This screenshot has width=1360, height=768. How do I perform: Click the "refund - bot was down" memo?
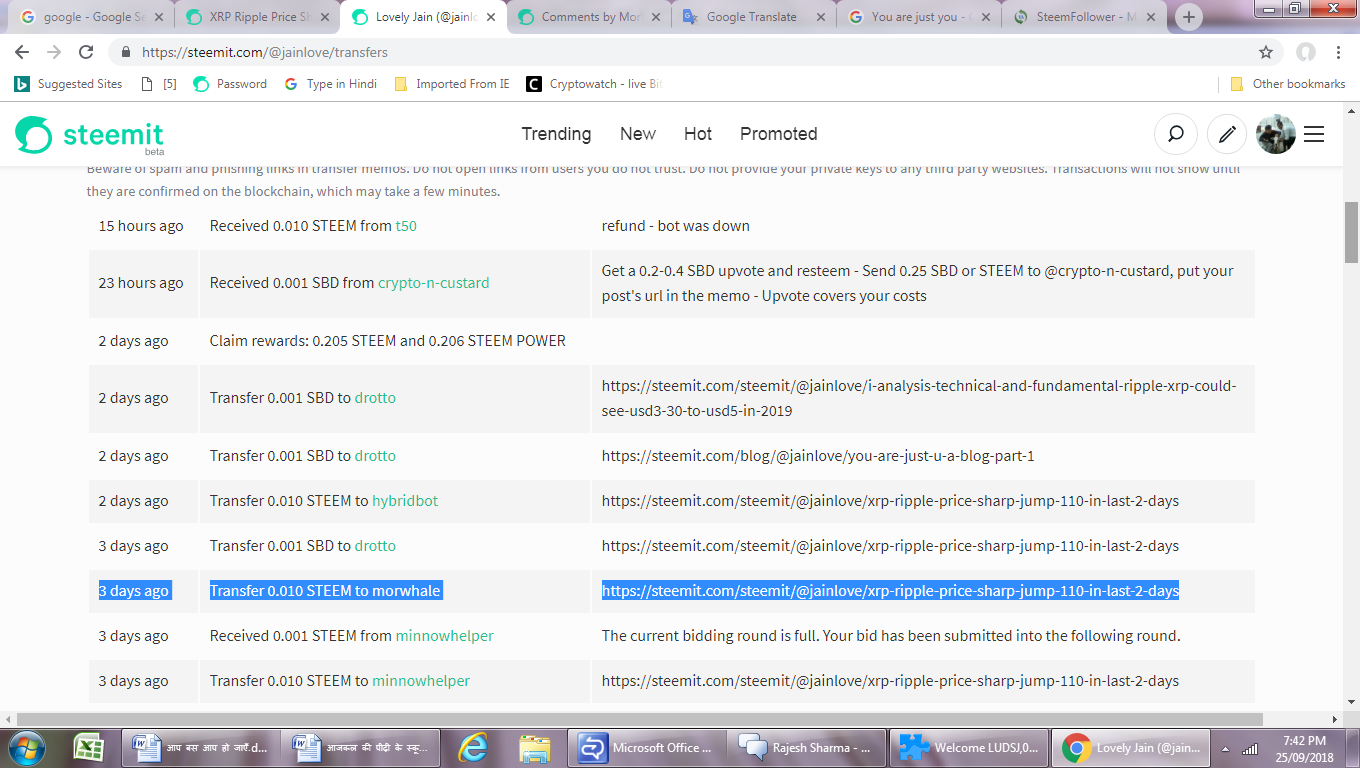coord(676,226)
